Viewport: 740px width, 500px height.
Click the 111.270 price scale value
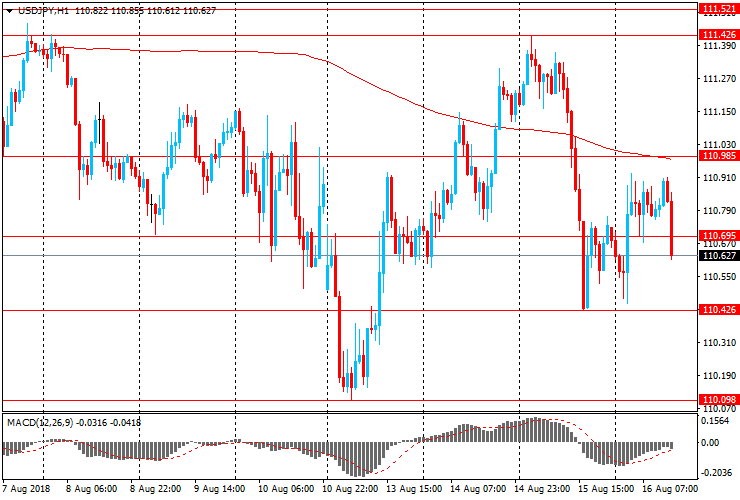(719, 78)
